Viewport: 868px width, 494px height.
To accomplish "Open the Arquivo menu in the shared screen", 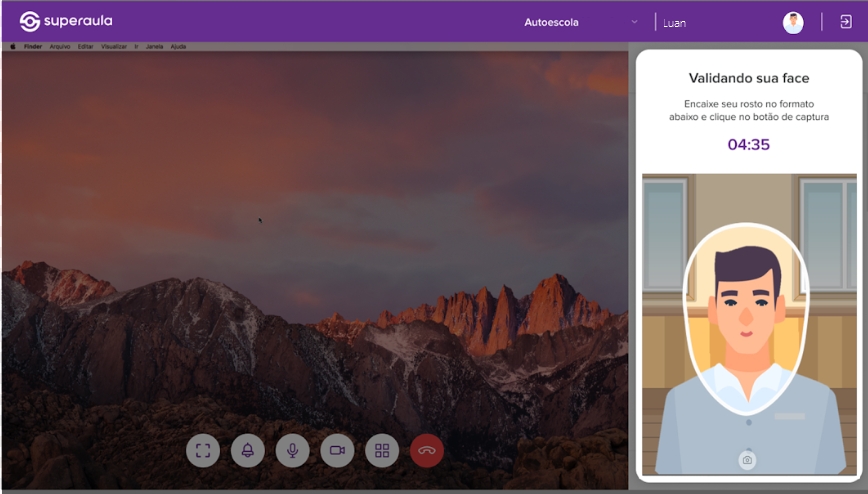I will tap(59, 46).
